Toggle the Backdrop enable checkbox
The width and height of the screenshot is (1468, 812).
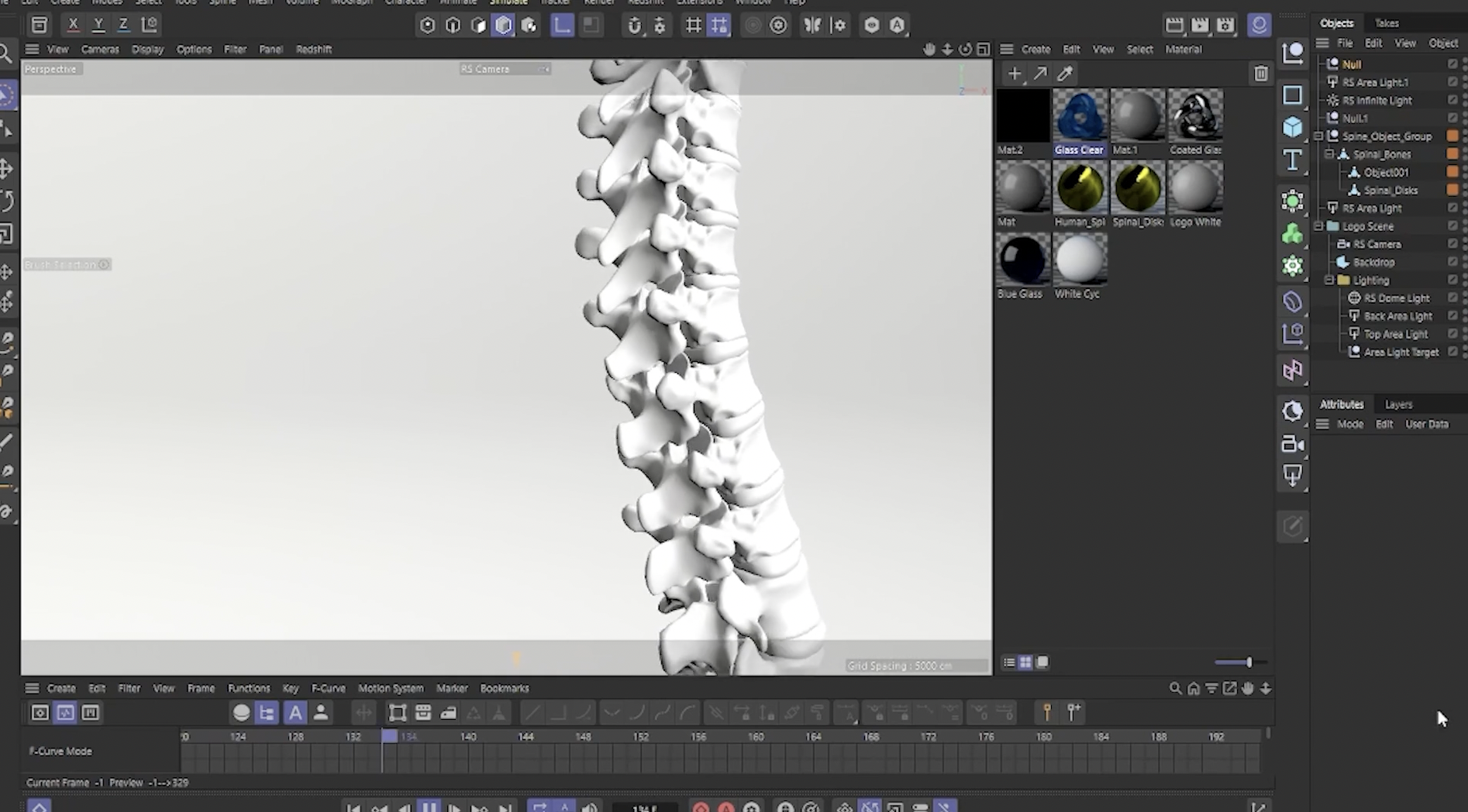pos(1452,262)
